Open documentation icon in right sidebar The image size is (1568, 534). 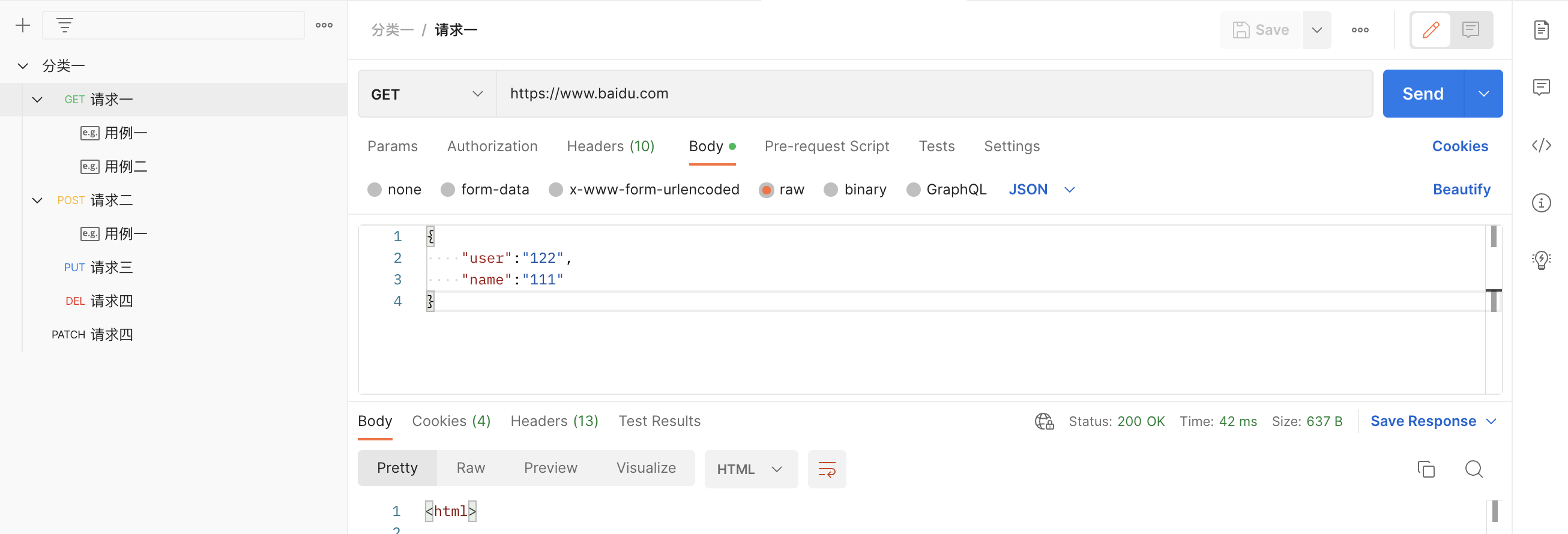click(1540, 30)
